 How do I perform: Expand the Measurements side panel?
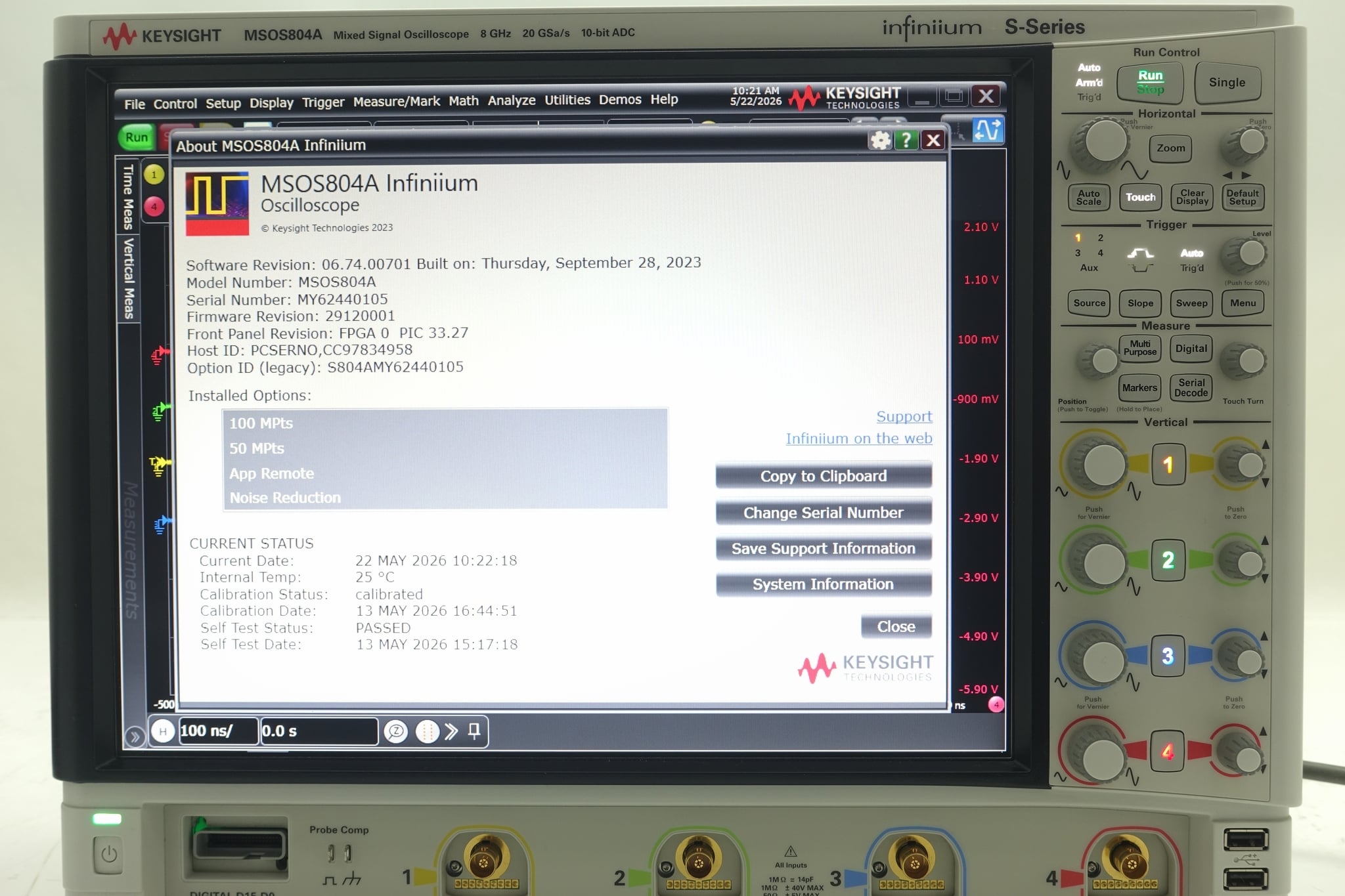point(131,550)
